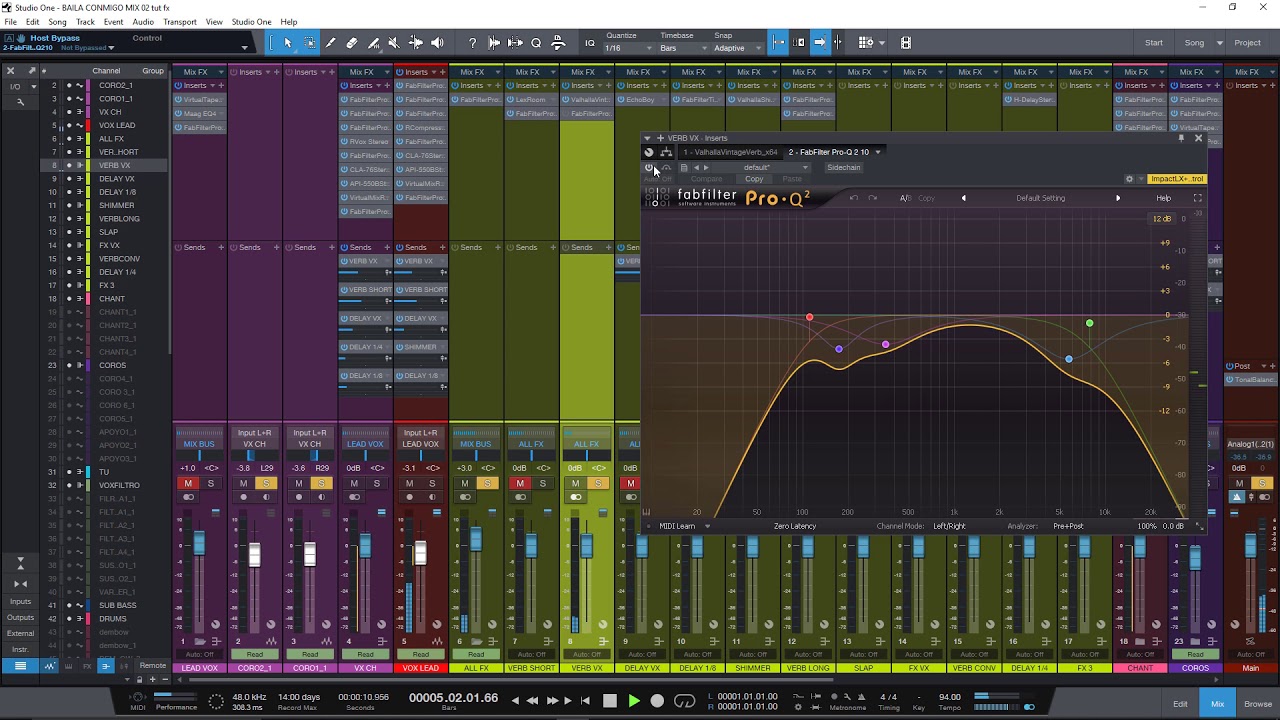Expand the CHANT folder in channel list
This screenshot has height=720, width=1280.
pyautogui.click(x=81, y=299)
